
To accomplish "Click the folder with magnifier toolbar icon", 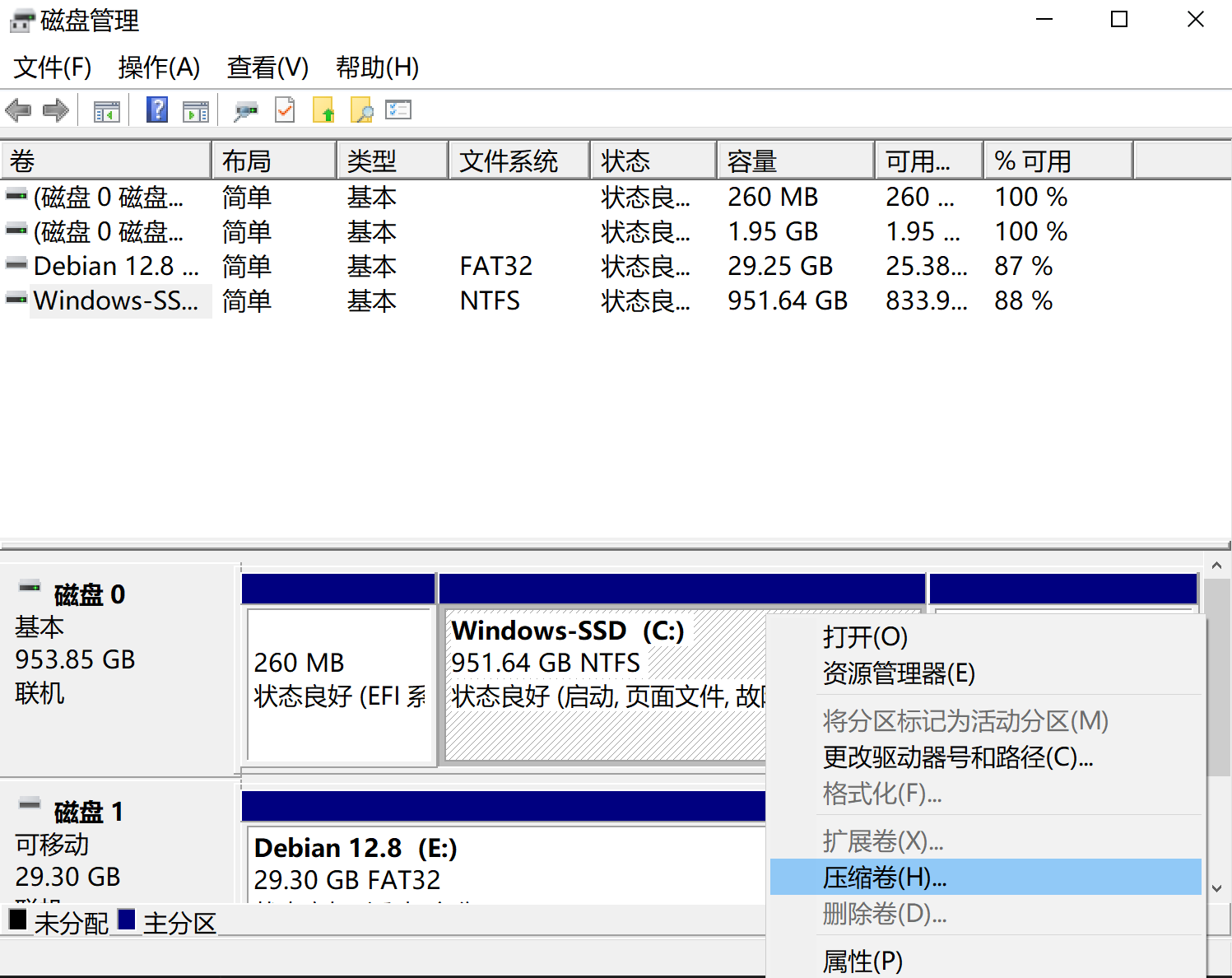I will [361, 110].
